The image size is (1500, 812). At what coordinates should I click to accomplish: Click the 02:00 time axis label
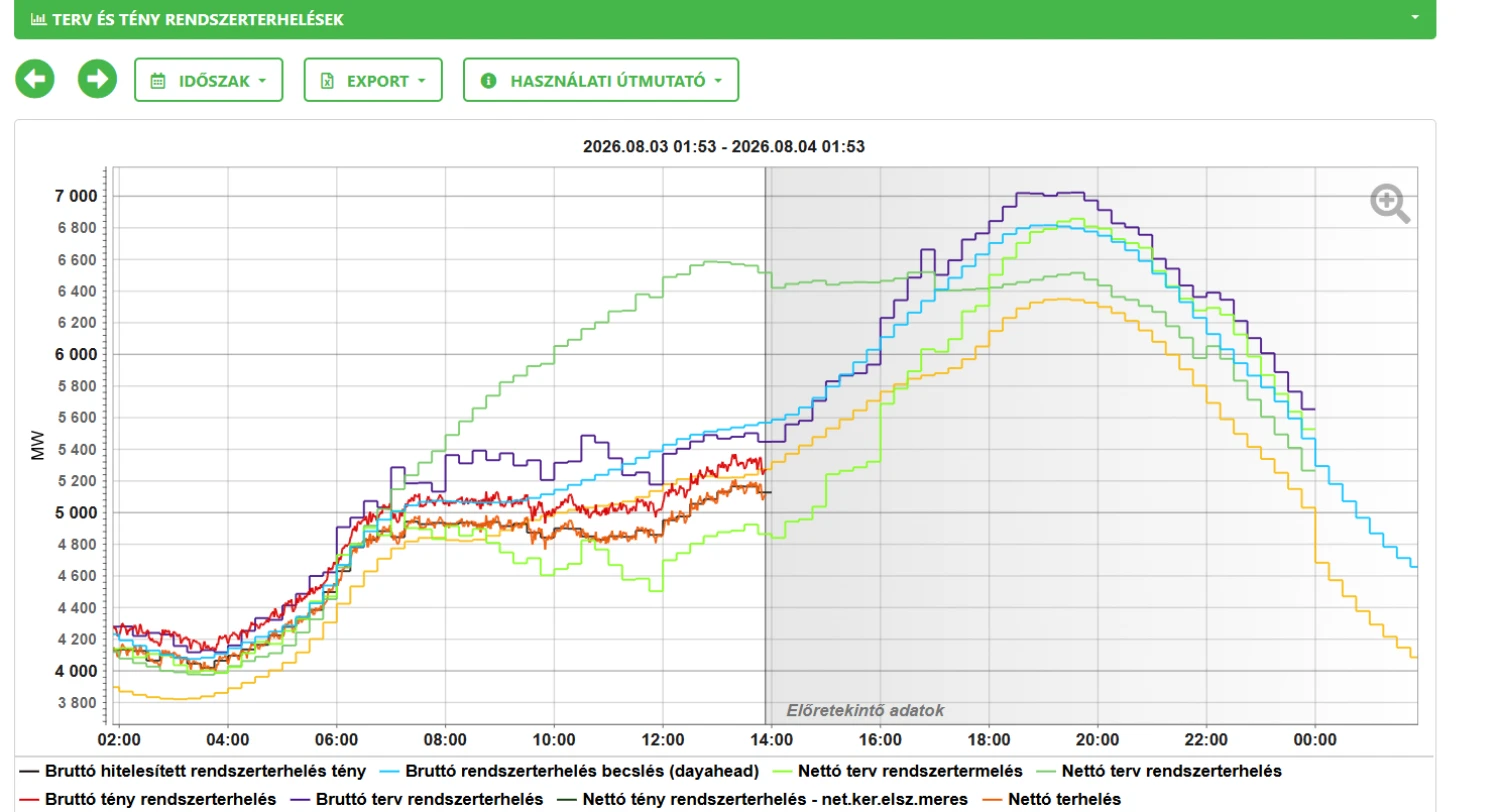pyautogui.click(x=119, y=740)
